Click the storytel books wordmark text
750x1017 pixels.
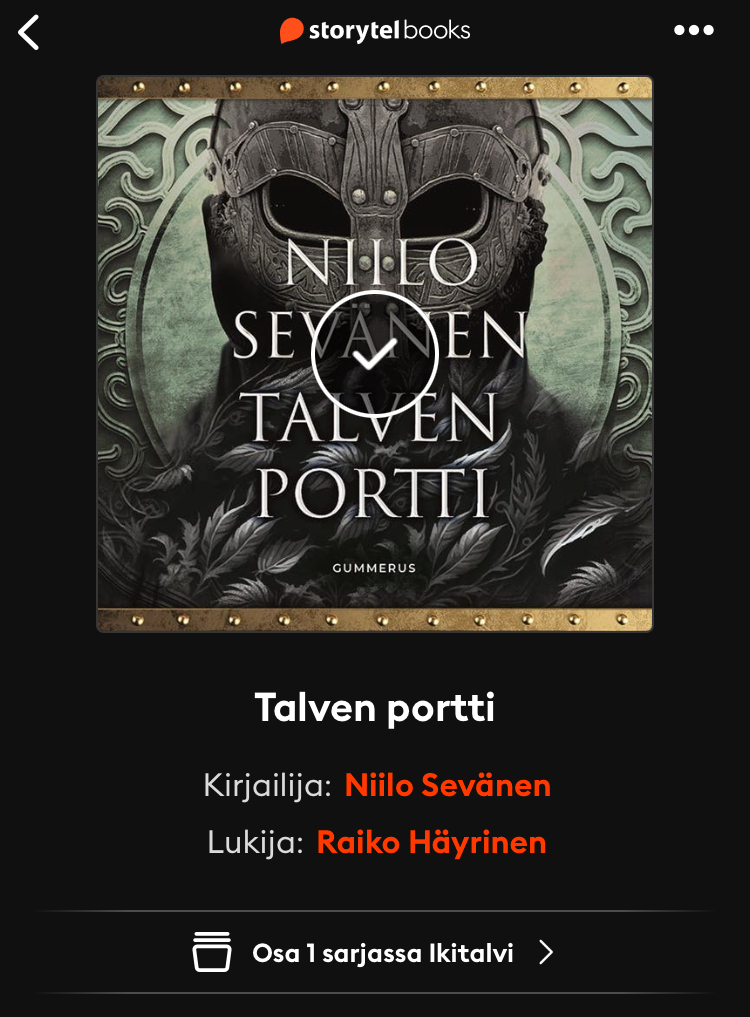pyautogui.click(x=389, y=30)
